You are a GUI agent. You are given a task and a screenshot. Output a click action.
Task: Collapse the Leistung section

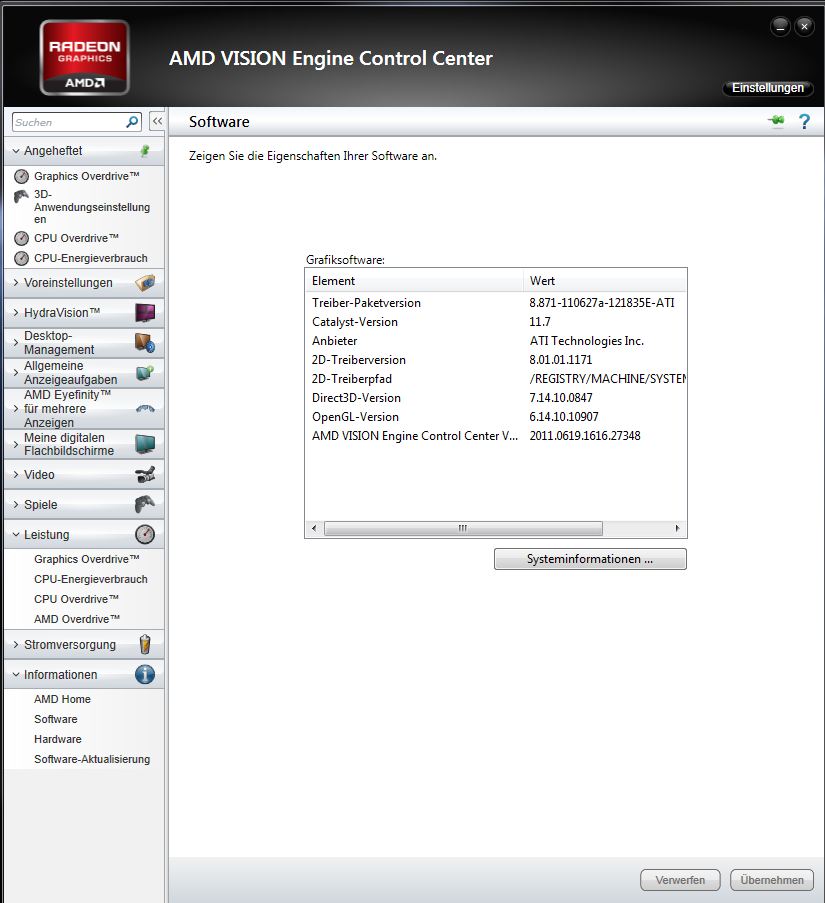pos(16,534)
